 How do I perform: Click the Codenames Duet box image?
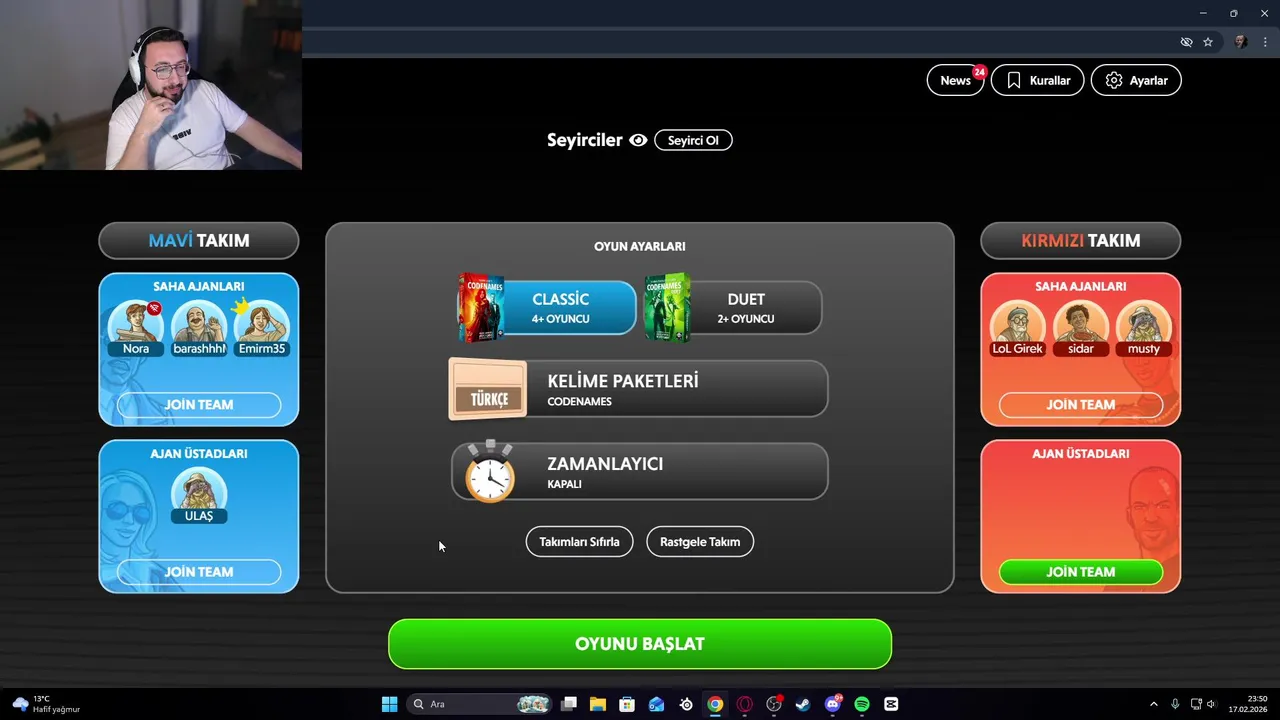(667, 308)
